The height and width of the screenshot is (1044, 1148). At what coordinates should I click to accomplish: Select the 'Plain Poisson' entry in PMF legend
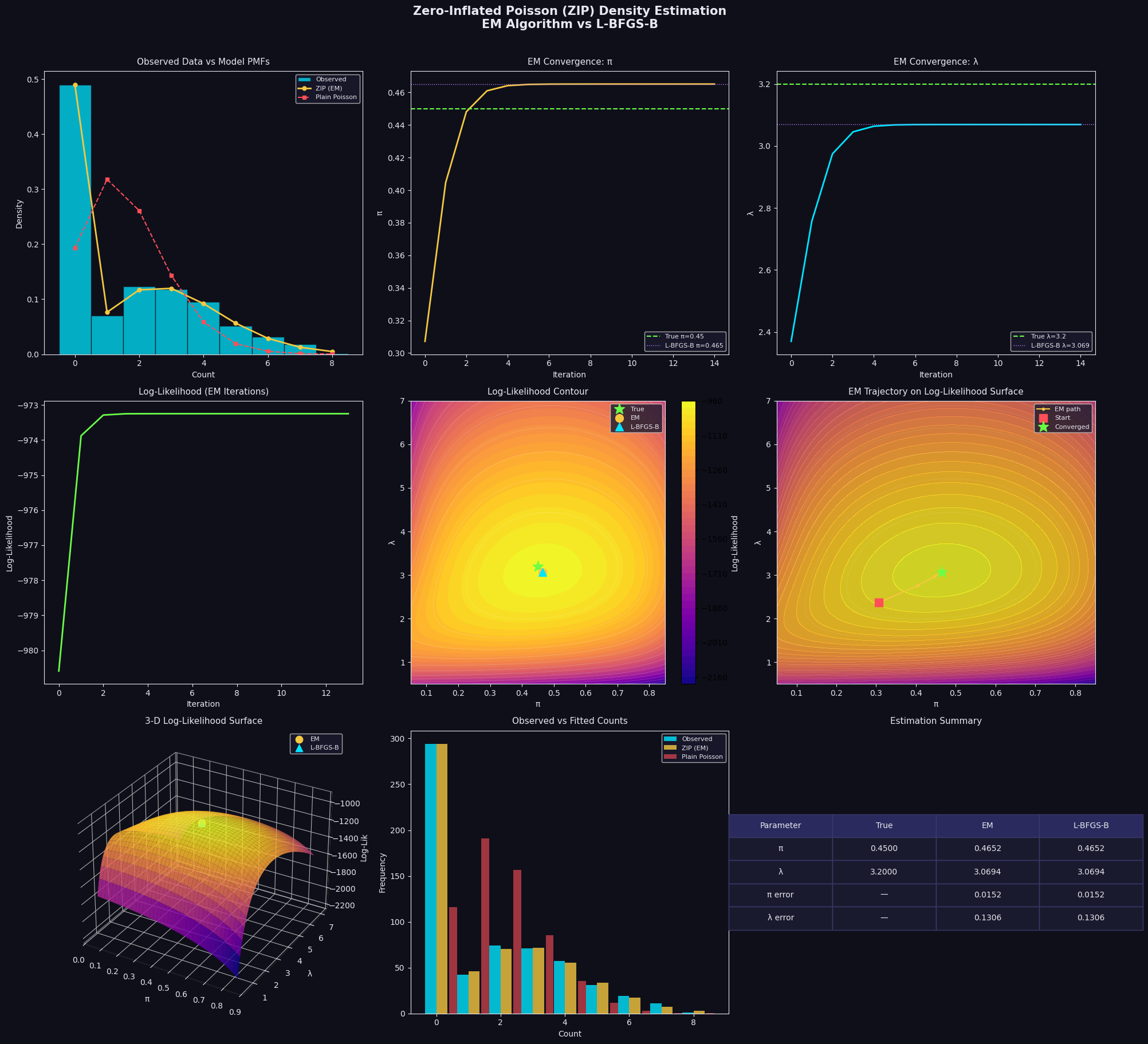click(336, 97)
